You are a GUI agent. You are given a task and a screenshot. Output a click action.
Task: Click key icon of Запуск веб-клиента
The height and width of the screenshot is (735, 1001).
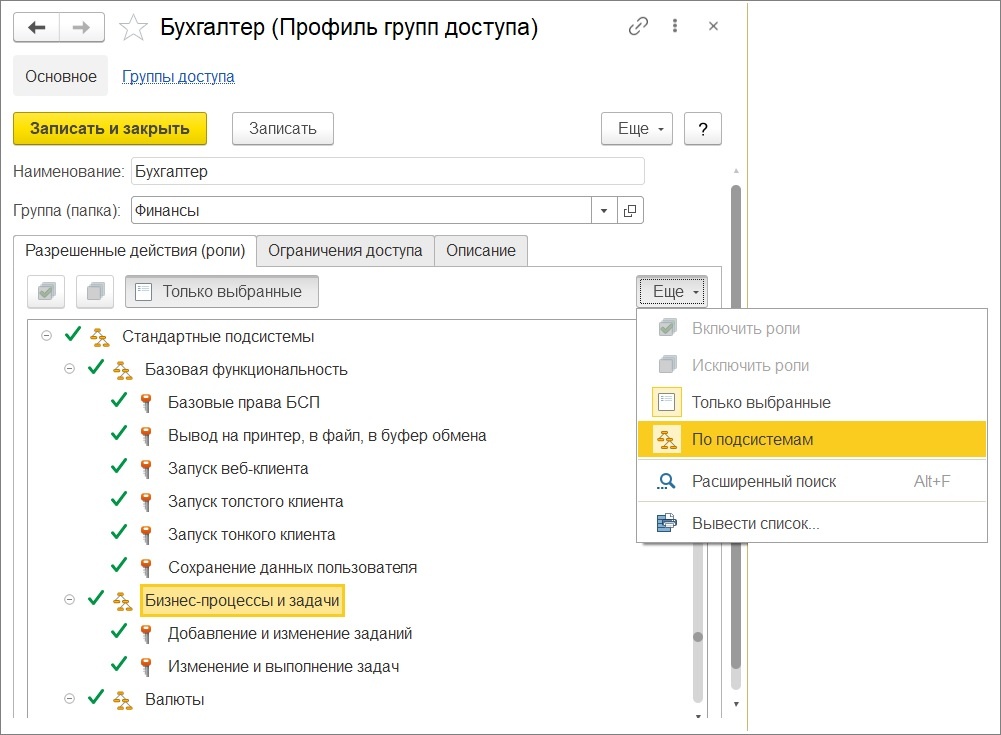[x=146, y=469]
